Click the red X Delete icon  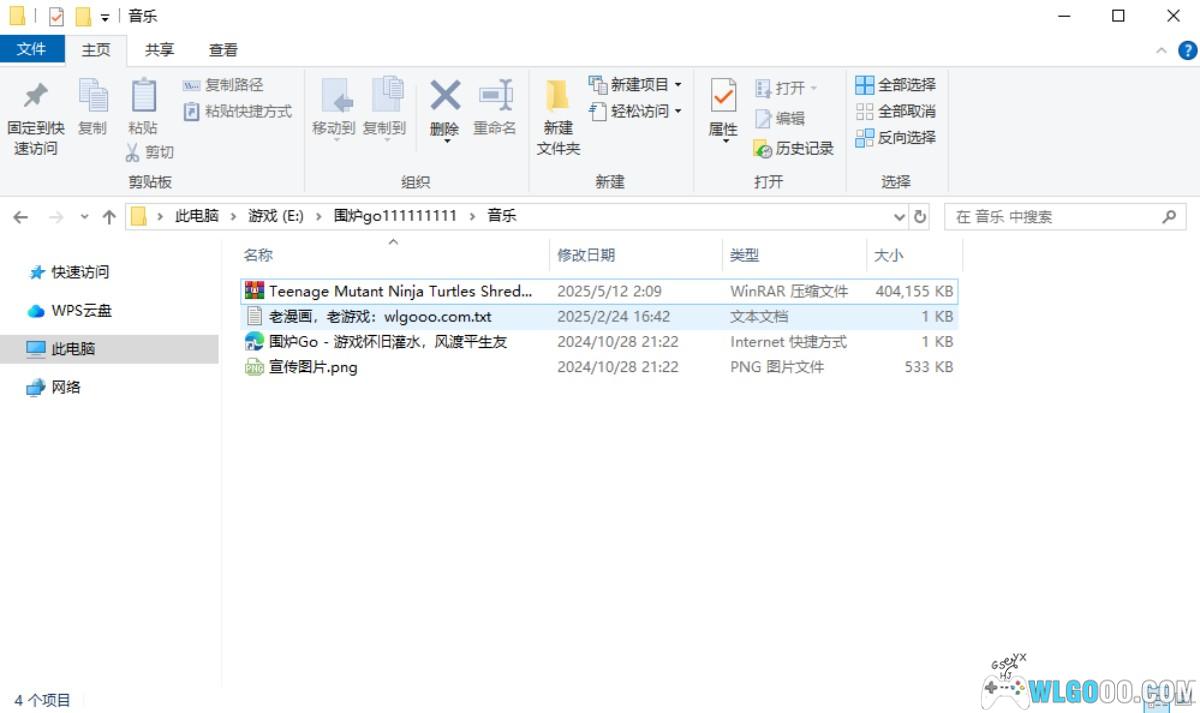click(x=445, y=97)
